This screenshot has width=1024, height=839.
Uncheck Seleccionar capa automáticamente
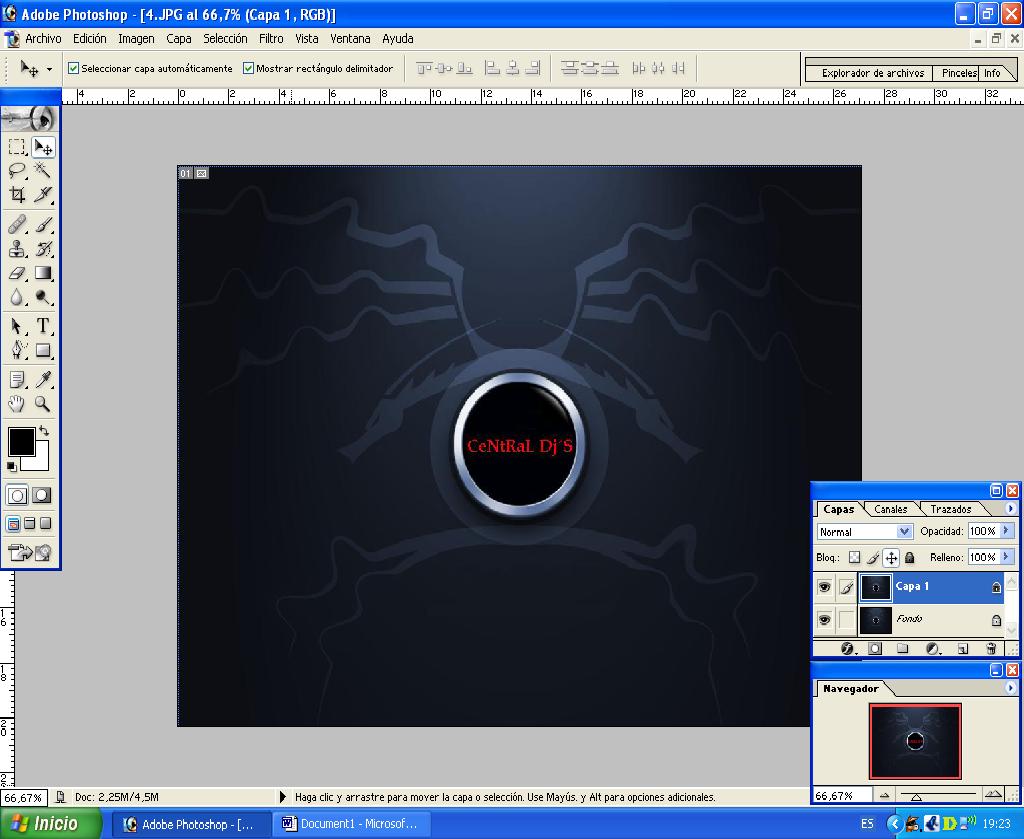(73, 69)
